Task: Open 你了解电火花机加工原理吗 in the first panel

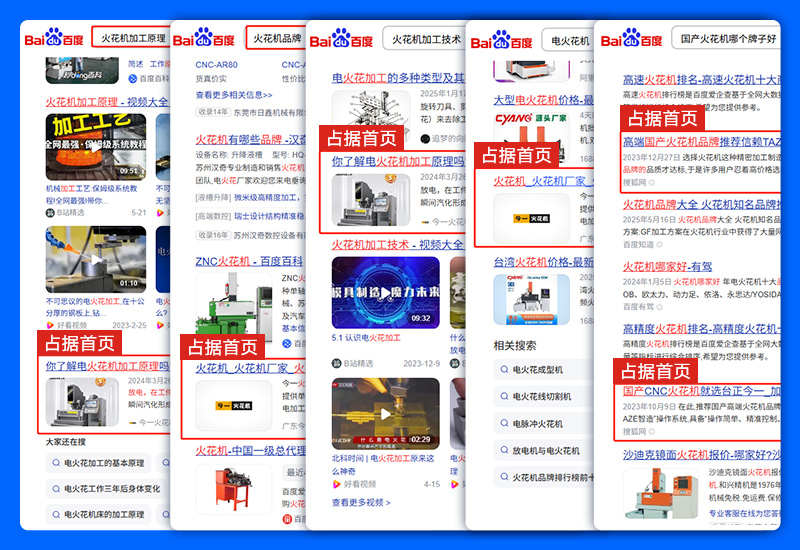Action: point(107,366)
